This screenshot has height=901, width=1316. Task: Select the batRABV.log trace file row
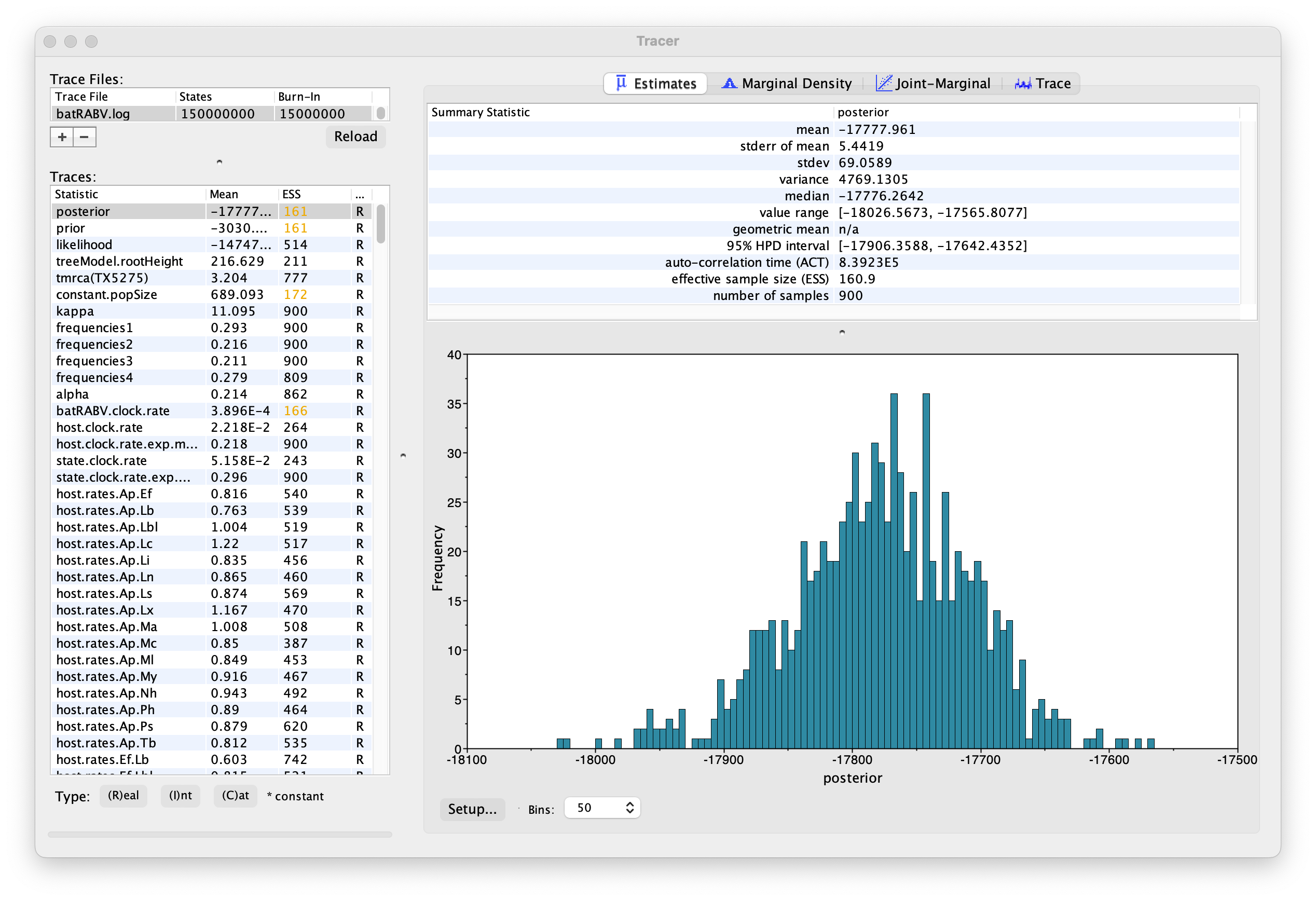pyautogui.click(x=212, y=114)
